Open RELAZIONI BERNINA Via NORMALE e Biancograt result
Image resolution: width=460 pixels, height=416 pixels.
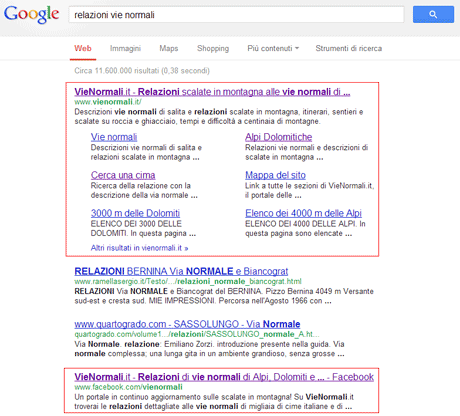(x=181, y=271)
